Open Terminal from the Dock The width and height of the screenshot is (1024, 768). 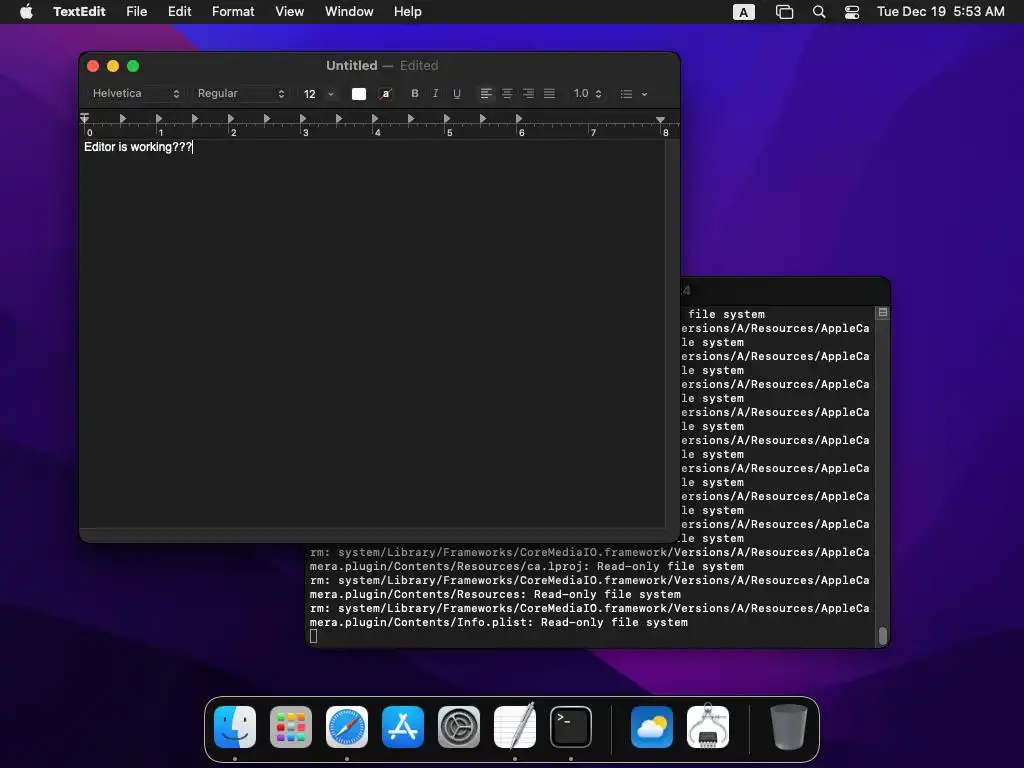[x=571, y=727]
